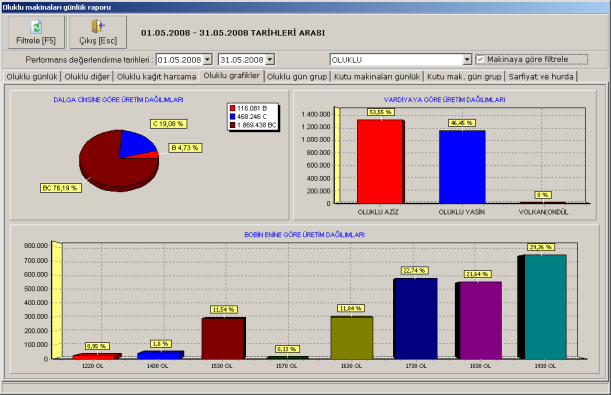Open the Kutu makinaları günlük tab
The width and height of the screenshot is (611, 395).
377,77
